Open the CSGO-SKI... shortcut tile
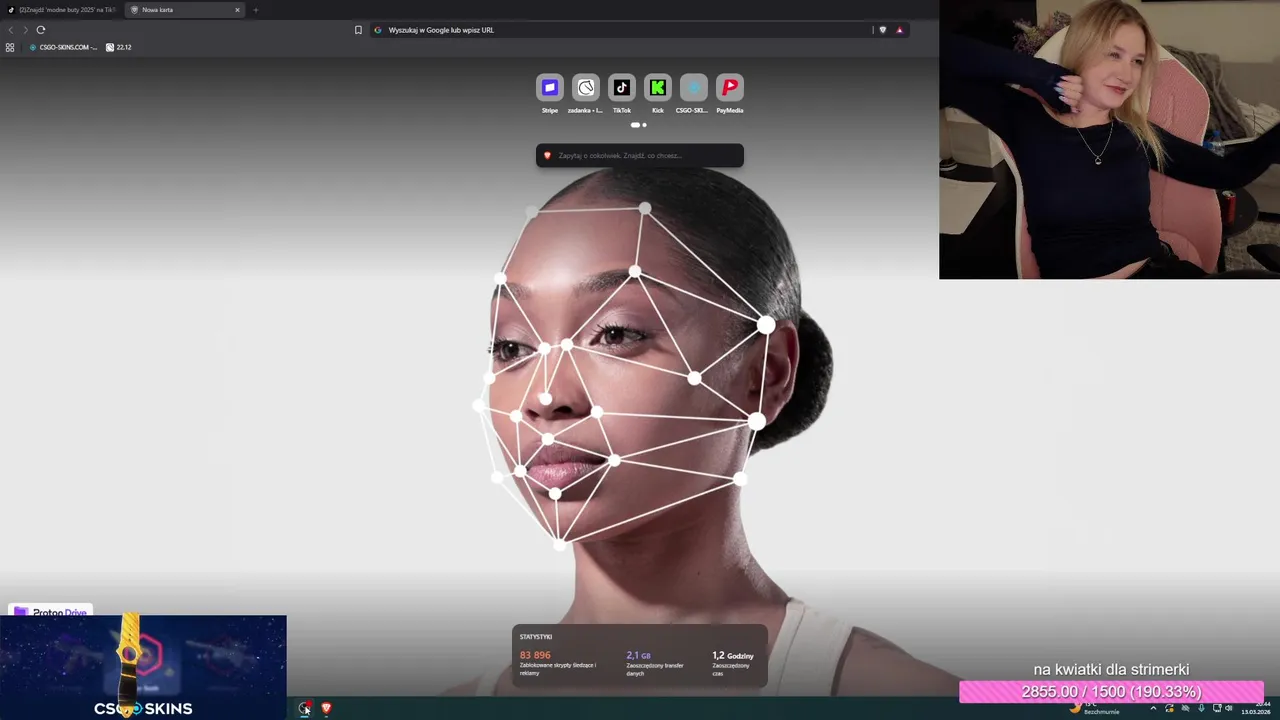Screen dimensions: 1280x720 point(693,88)
